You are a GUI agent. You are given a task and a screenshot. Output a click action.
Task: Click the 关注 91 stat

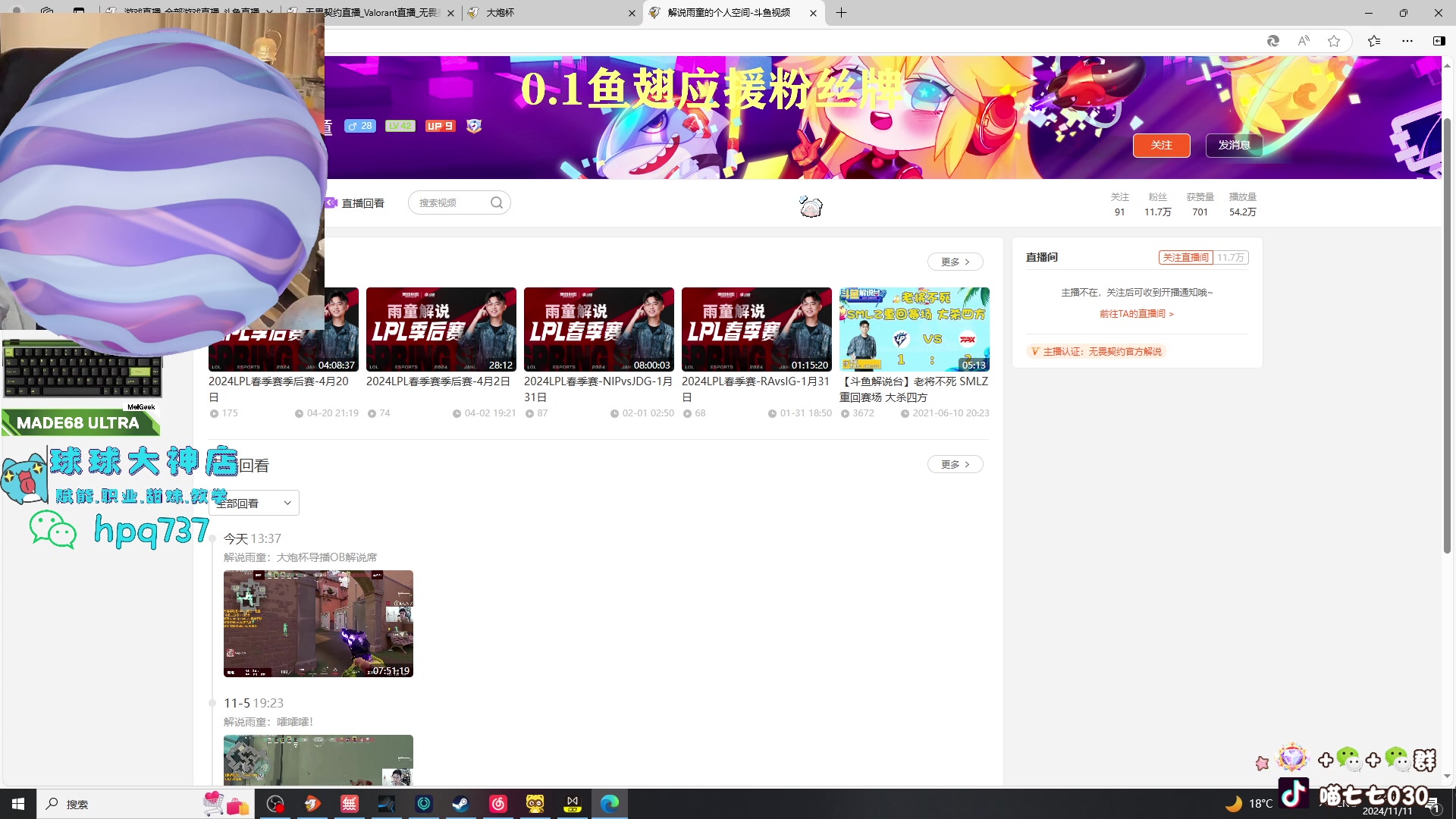(1119, 204)
